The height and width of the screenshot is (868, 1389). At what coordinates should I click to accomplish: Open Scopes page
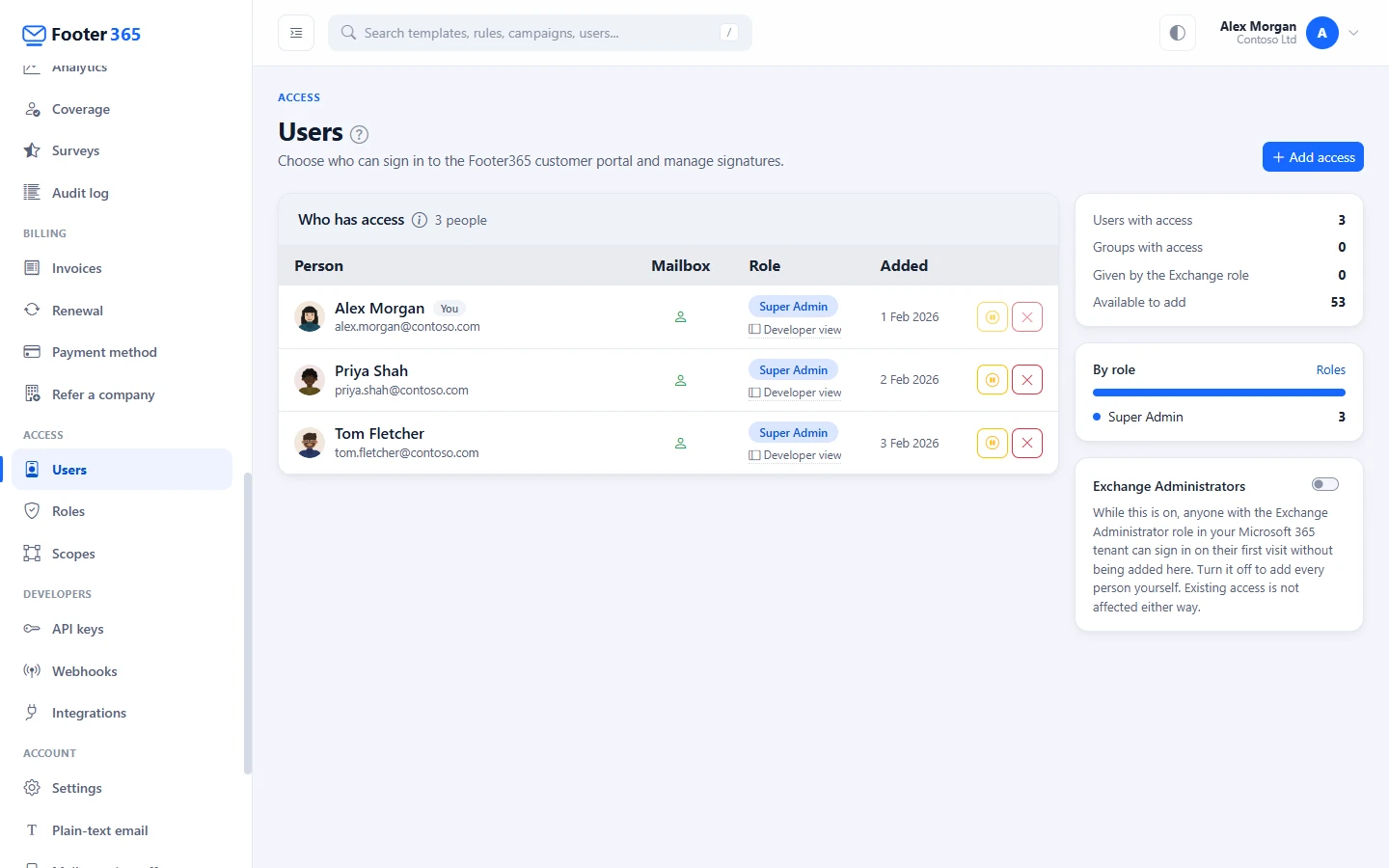tap(123, 554)
